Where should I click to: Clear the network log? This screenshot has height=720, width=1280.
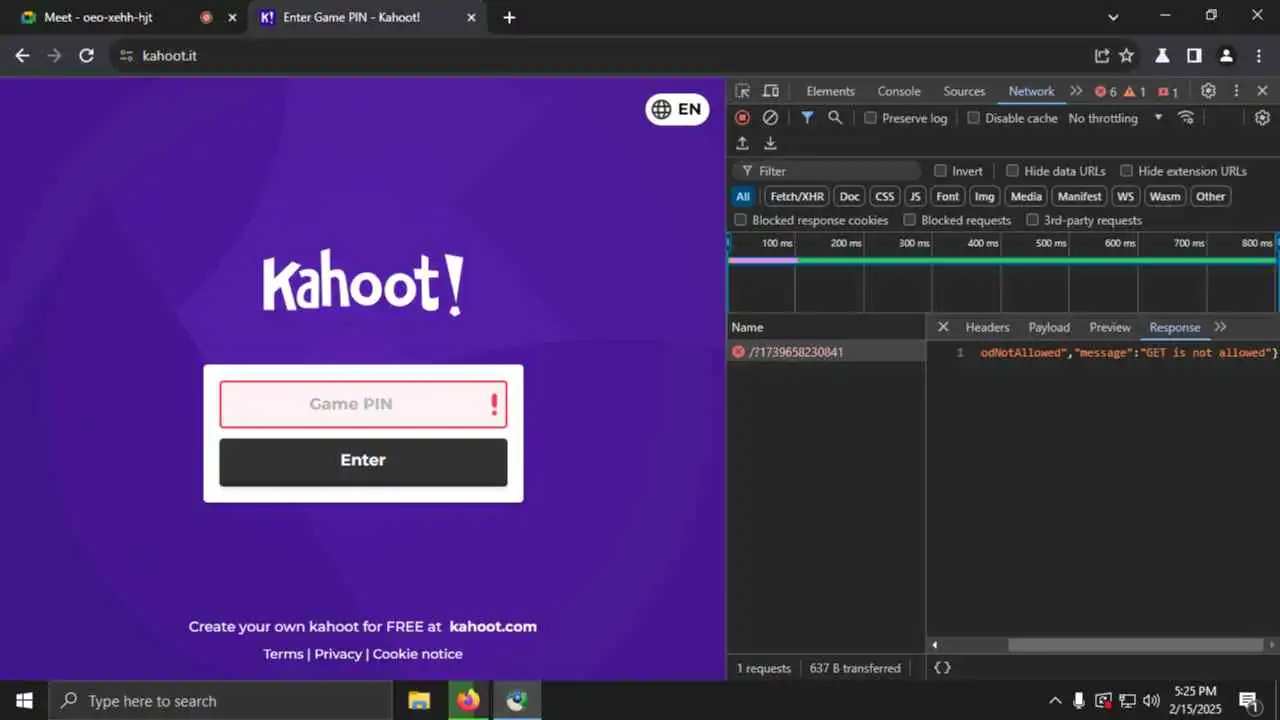click(x=770, y=117)
